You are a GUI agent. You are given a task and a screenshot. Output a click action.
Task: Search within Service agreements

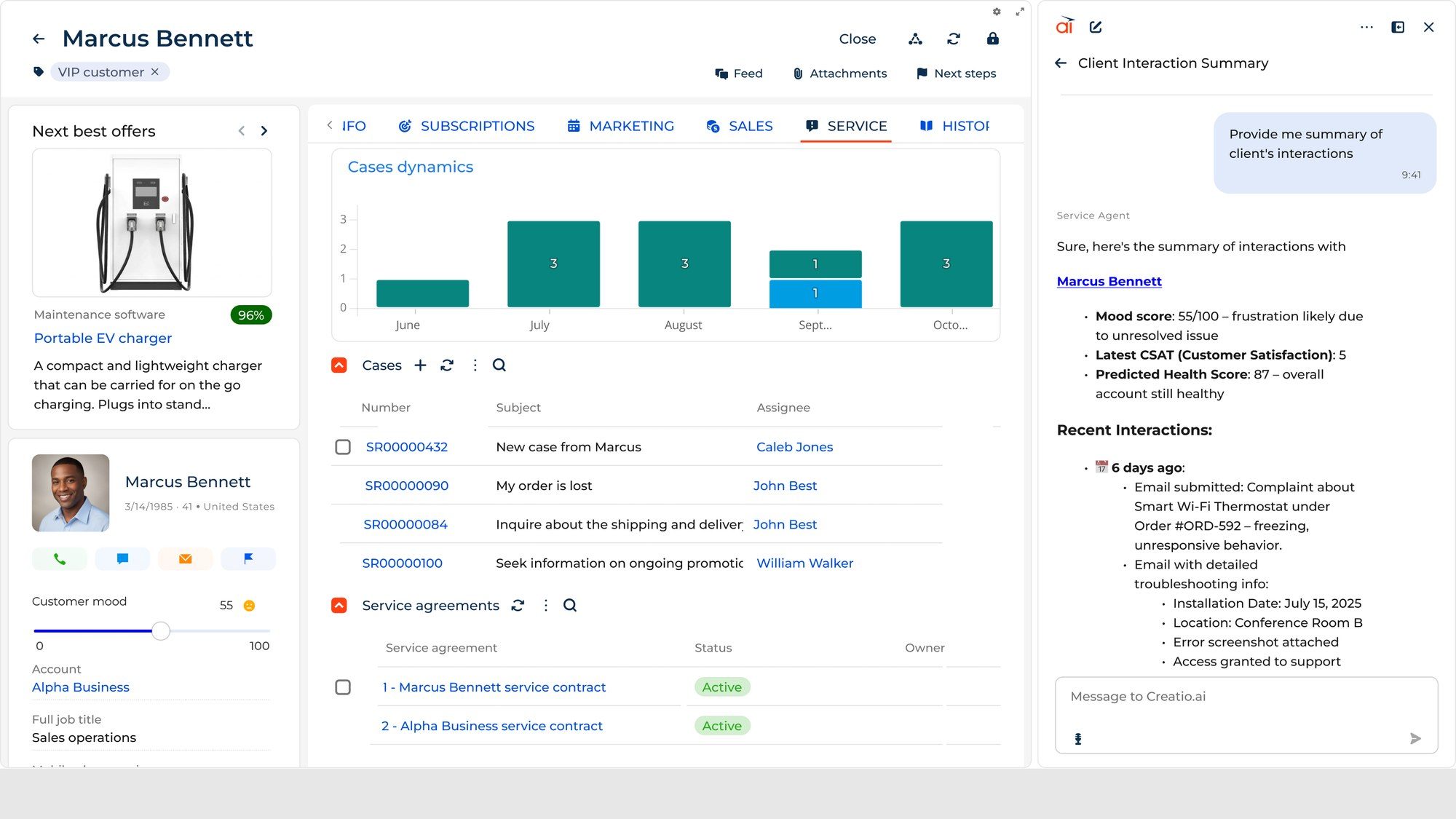tap(570, 605)
